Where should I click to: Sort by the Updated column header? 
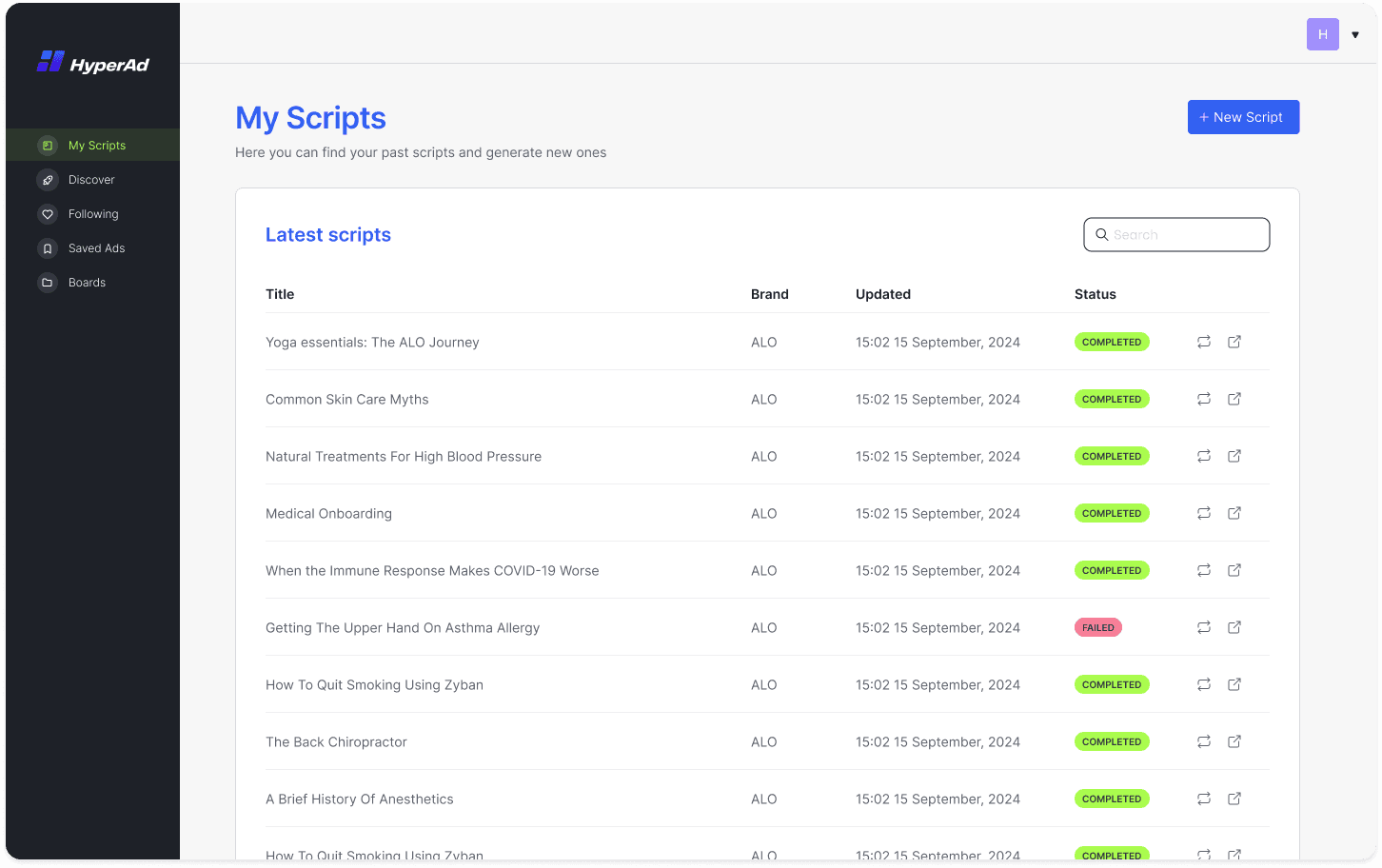point(882,294)
